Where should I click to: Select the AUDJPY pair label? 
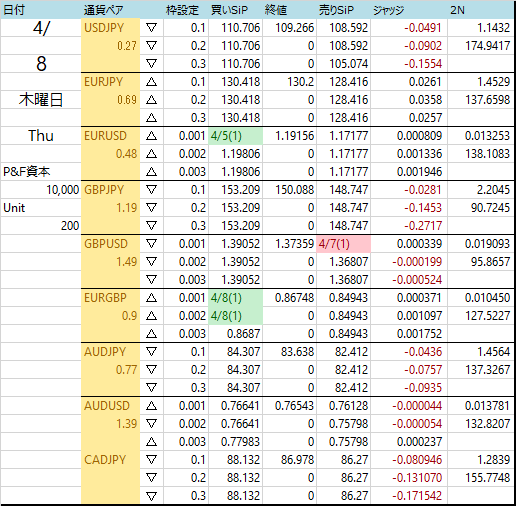[x=105, y=352]
